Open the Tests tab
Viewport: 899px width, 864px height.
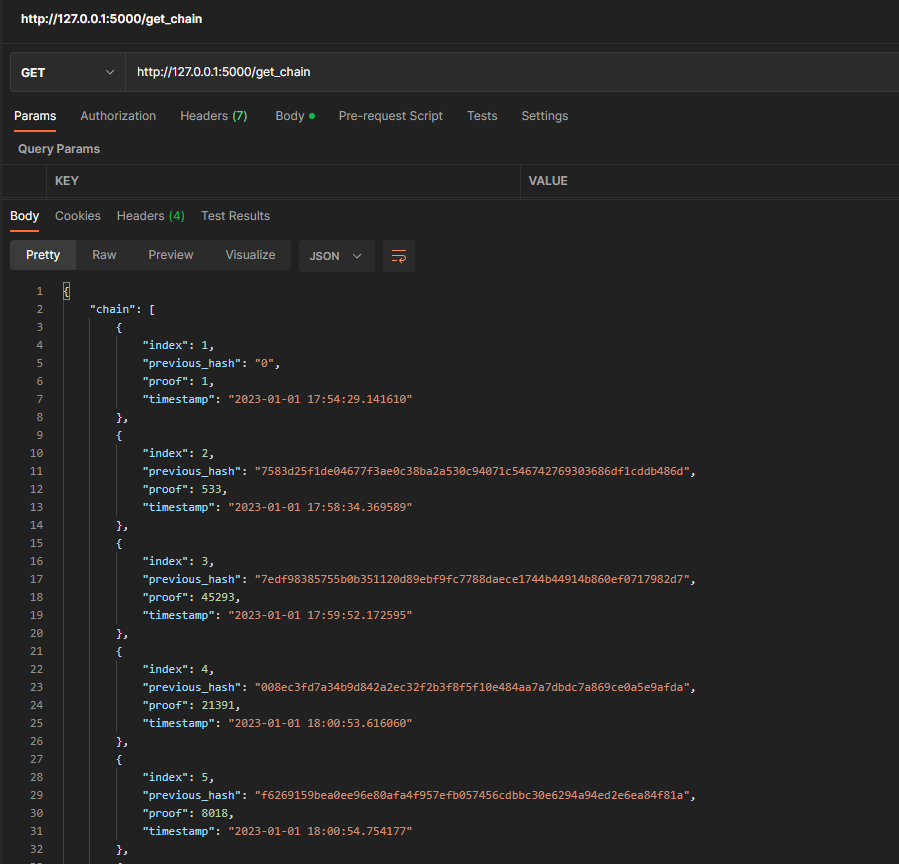click(x=482, y=116)
